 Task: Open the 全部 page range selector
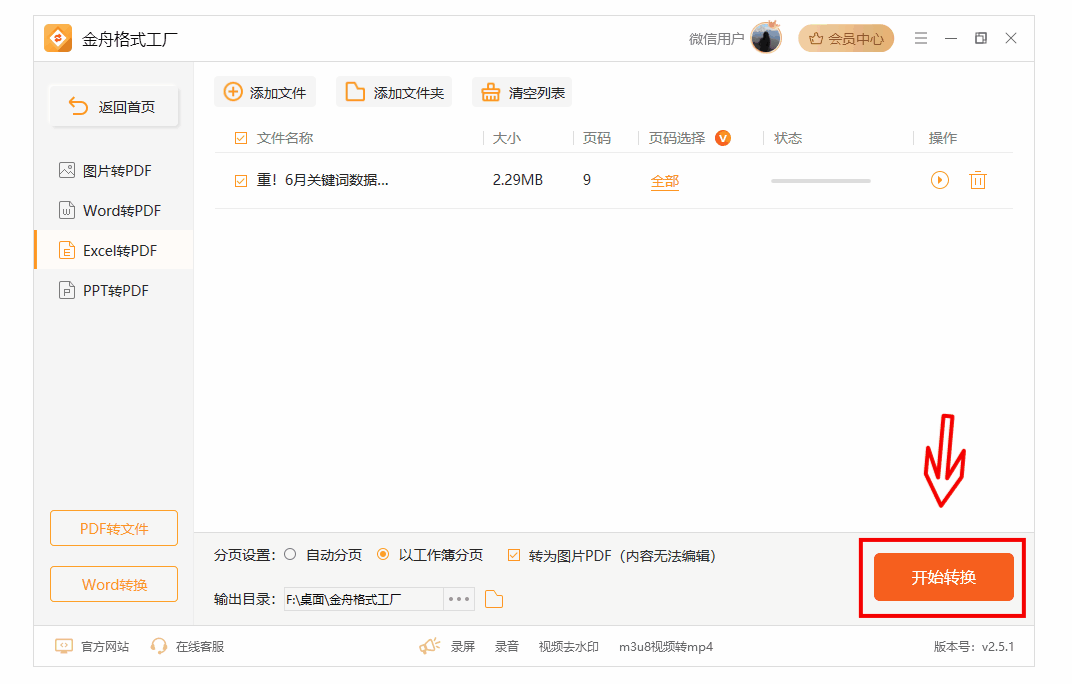[664, 181]
